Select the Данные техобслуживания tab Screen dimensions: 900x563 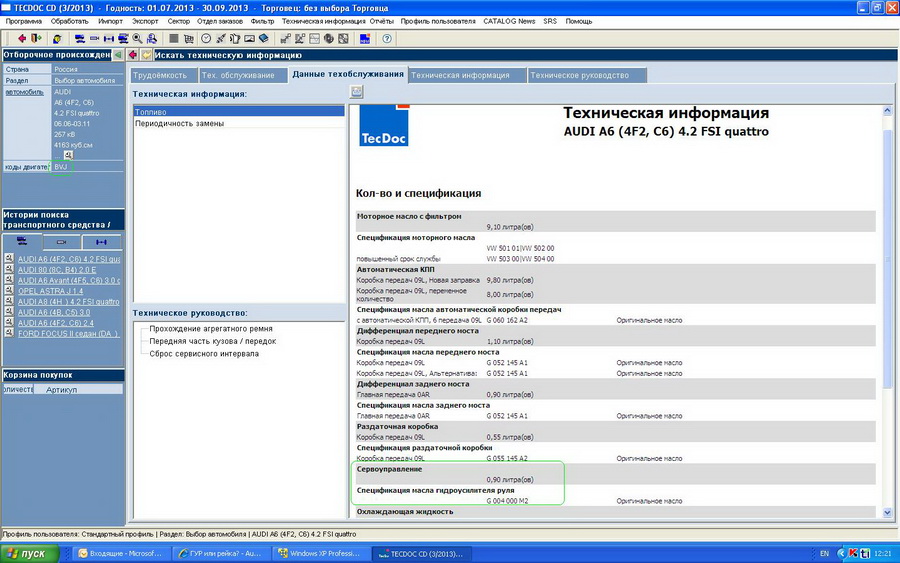tap(348, 74)
